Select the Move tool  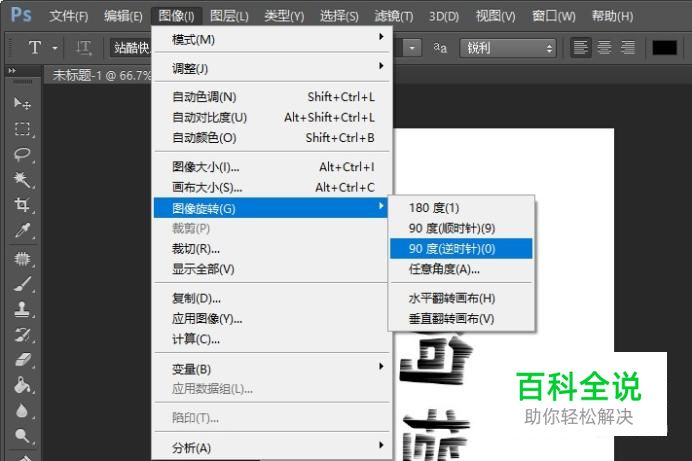click(22, 104)
